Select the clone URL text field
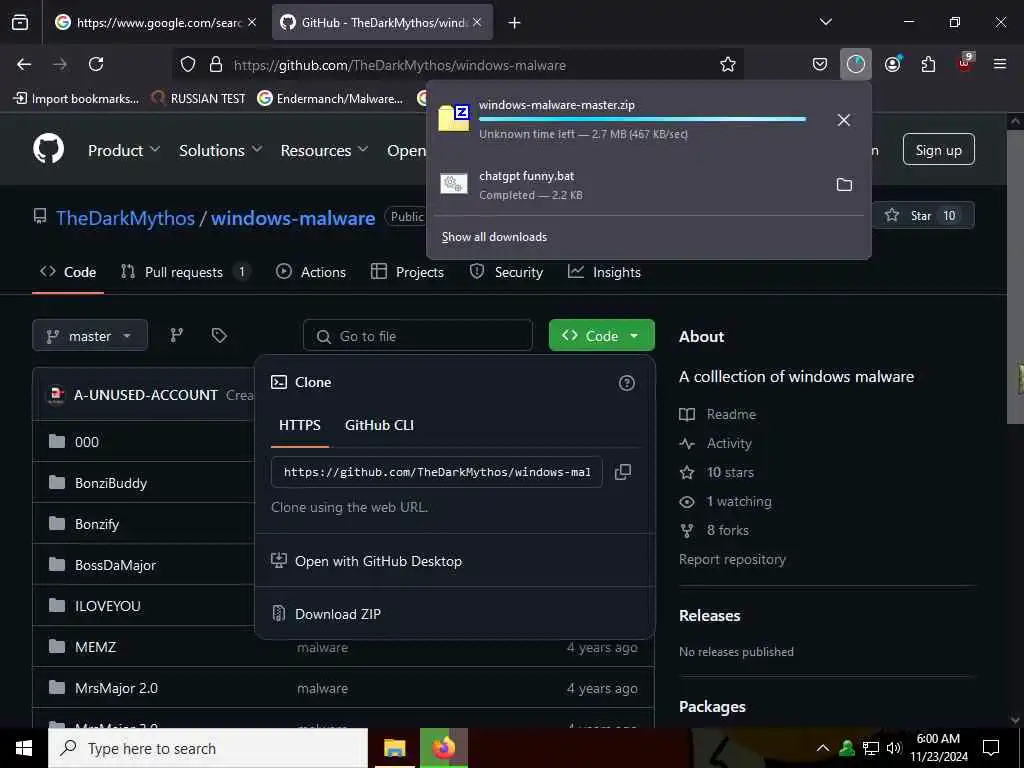 point(437,472)
